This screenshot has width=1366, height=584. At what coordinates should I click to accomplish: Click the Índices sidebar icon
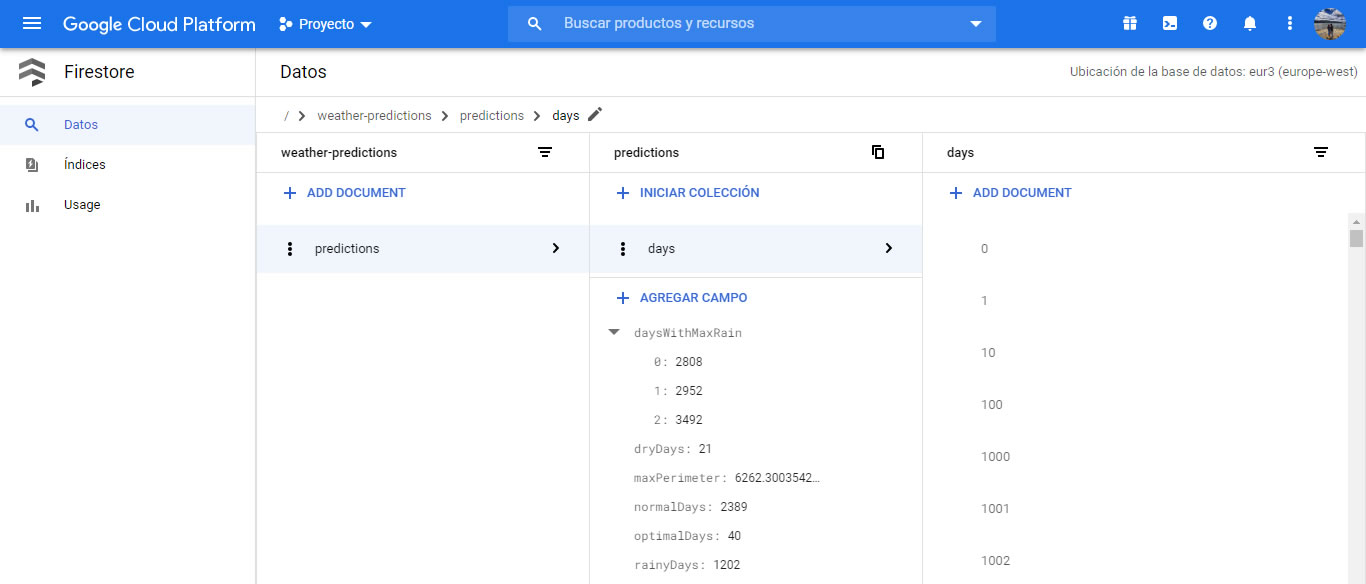tap(32, 165)
